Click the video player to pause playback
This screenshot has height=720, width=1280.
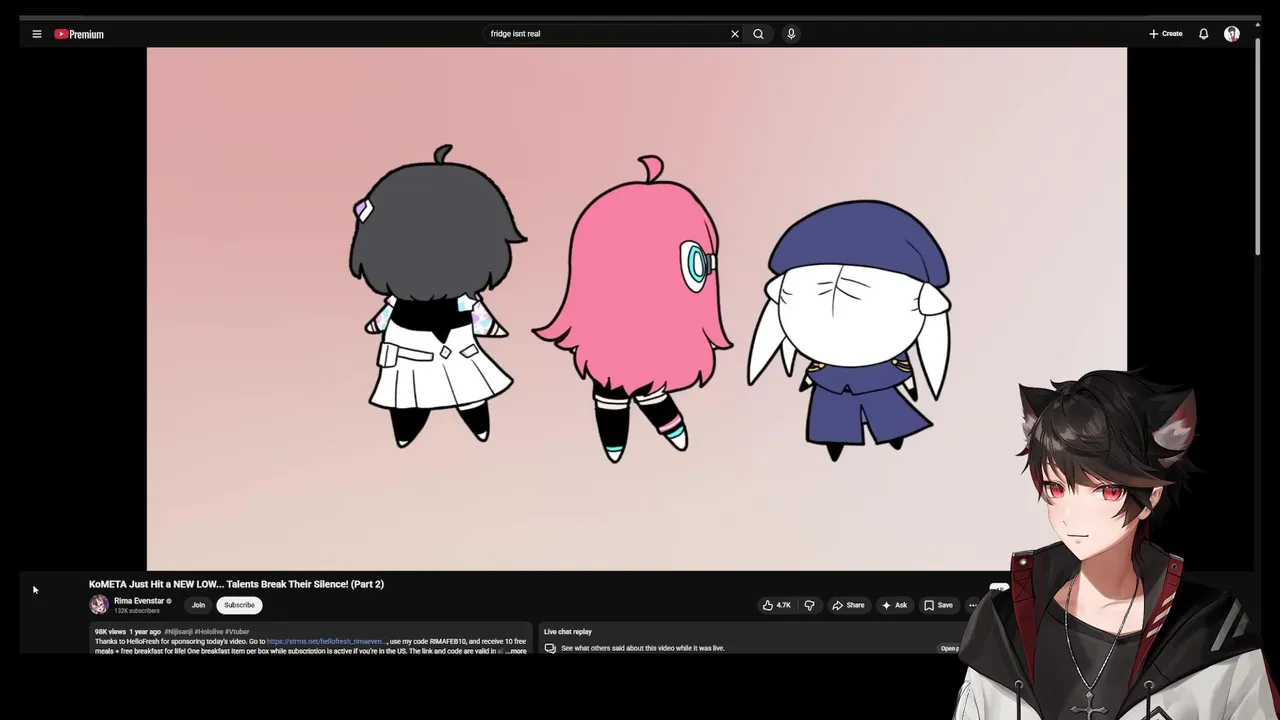point(636,308)
